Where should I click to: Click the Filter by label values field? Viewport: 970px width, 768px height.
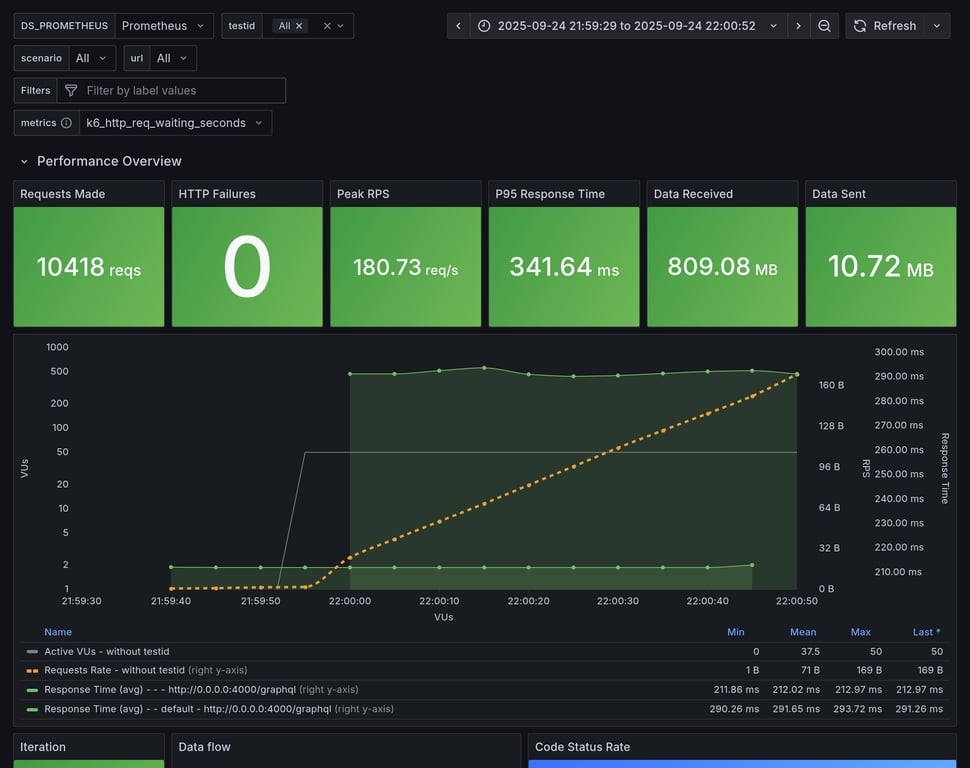coord(180,91)
